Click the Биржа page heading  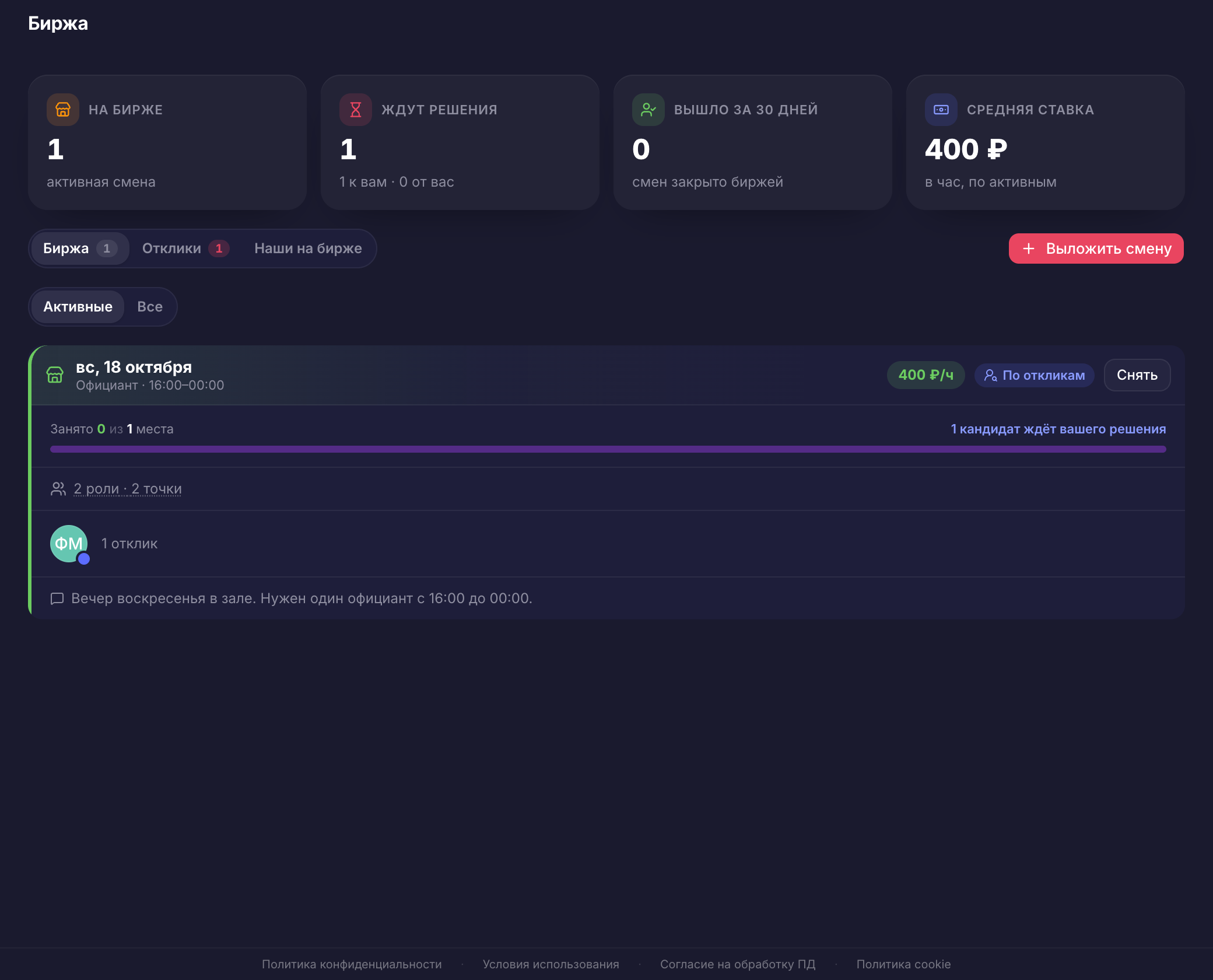coord(58,23)
